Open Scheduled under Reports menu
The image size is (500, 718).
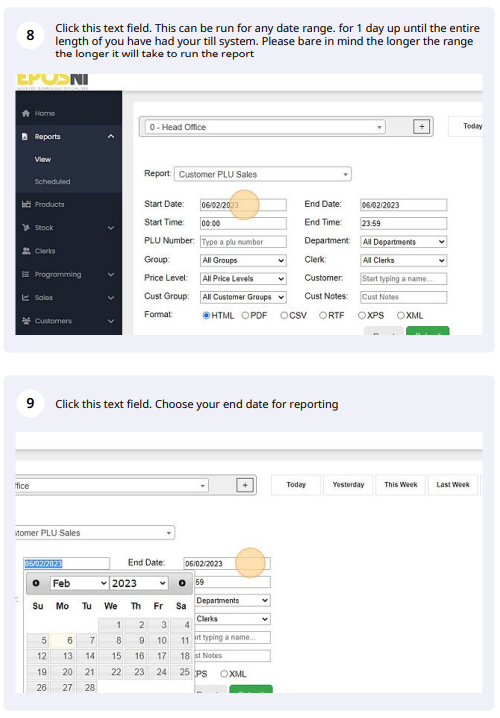point(52,181)
